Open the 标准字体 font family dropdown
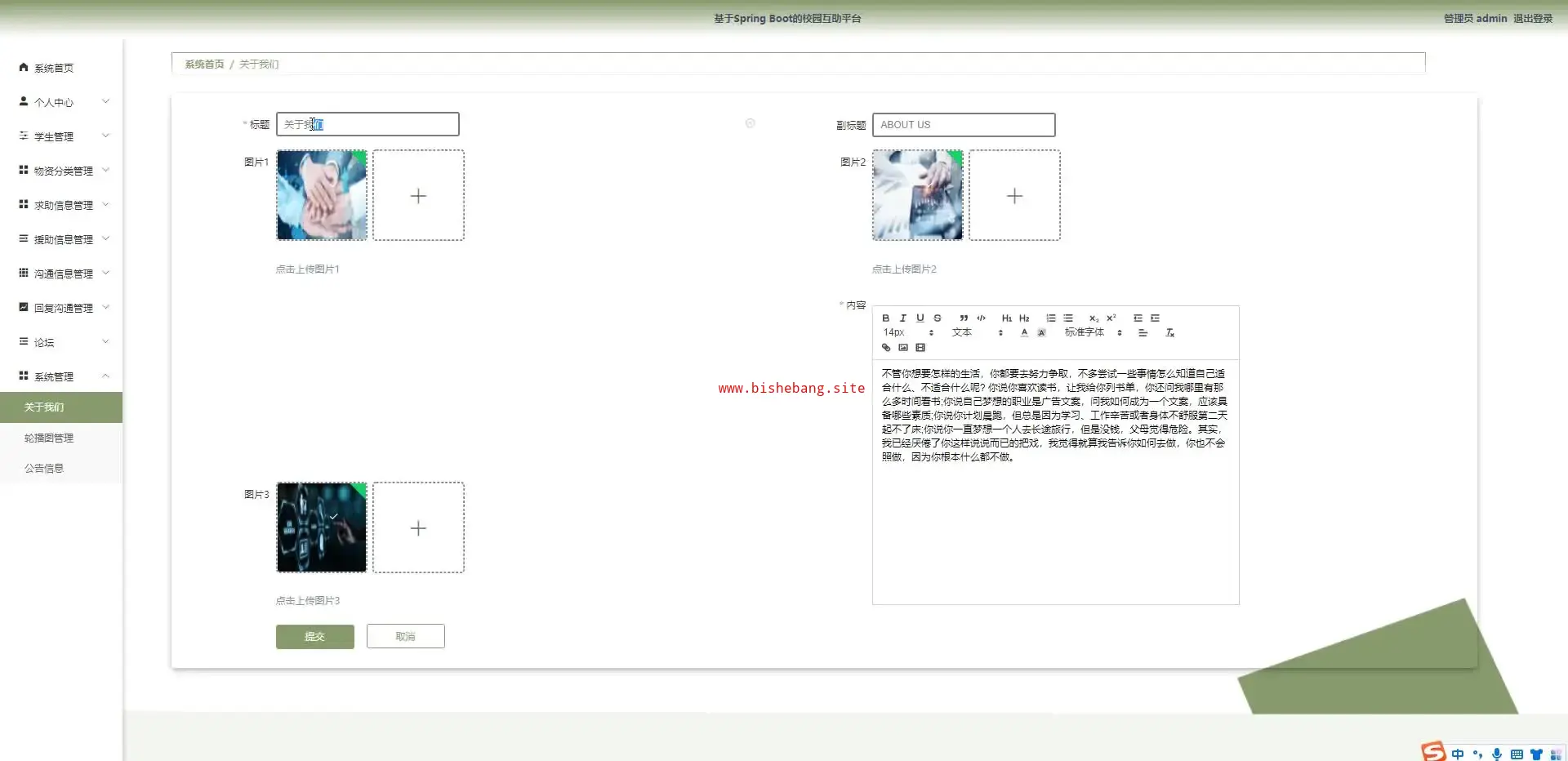 (1094, 333)
